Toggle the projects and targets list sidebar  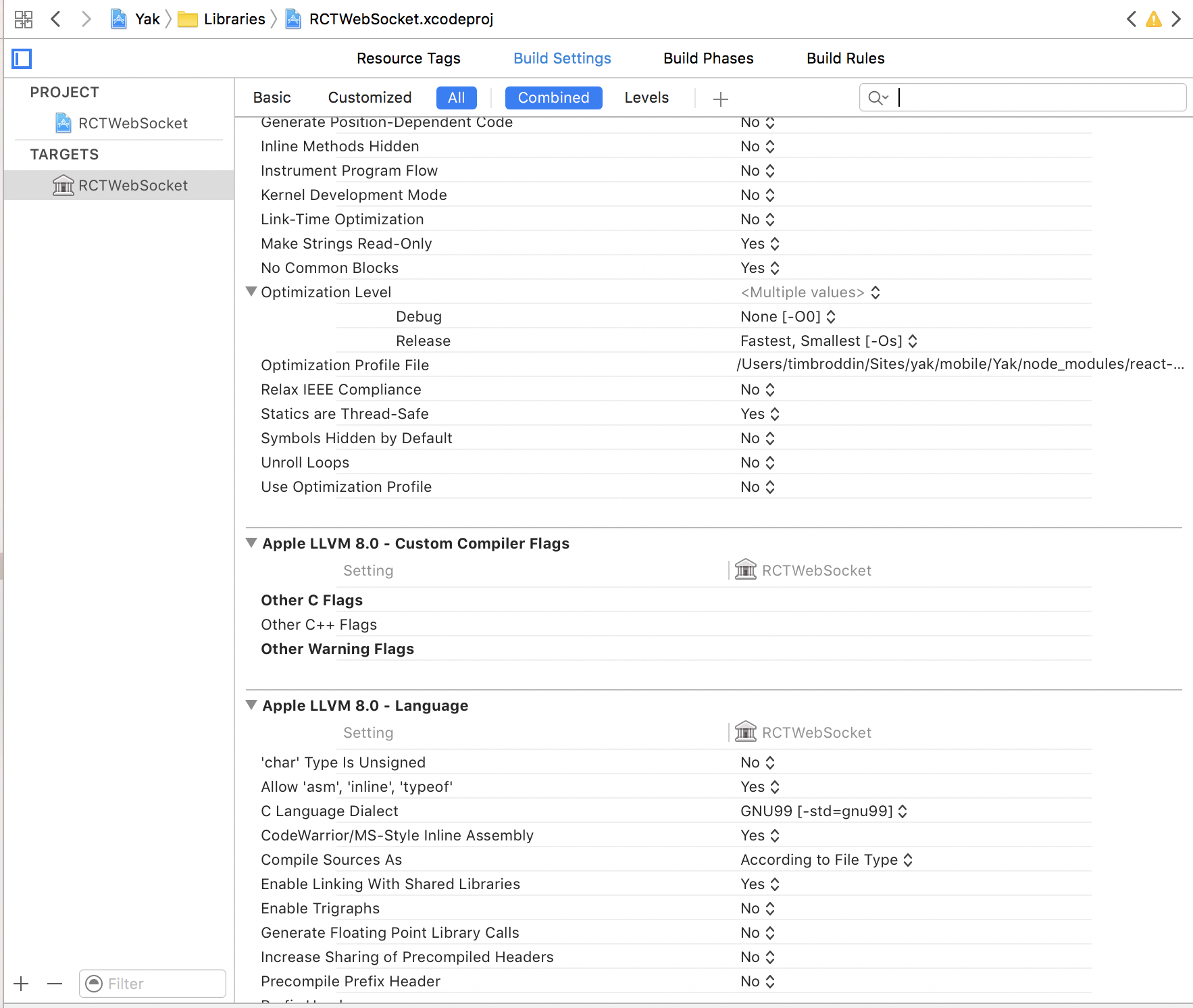(22, 59)
